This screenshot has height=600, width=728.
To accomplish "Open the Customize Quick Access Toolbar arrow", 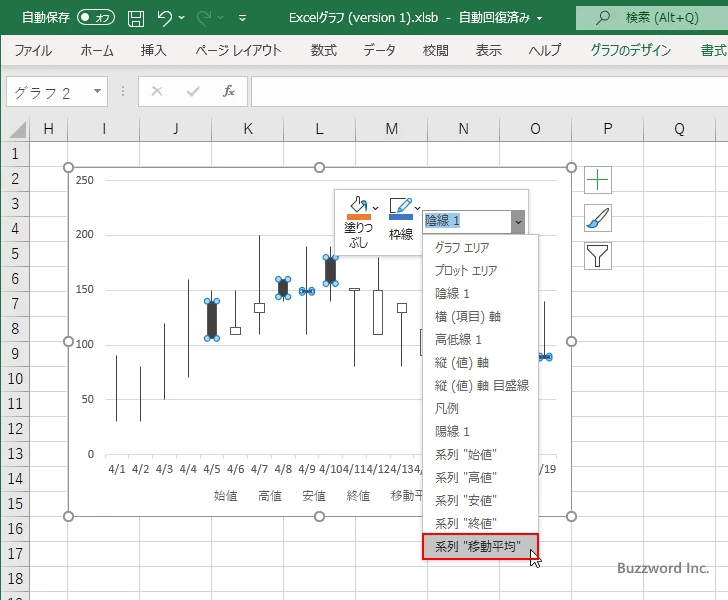I will tap(242, 18).
